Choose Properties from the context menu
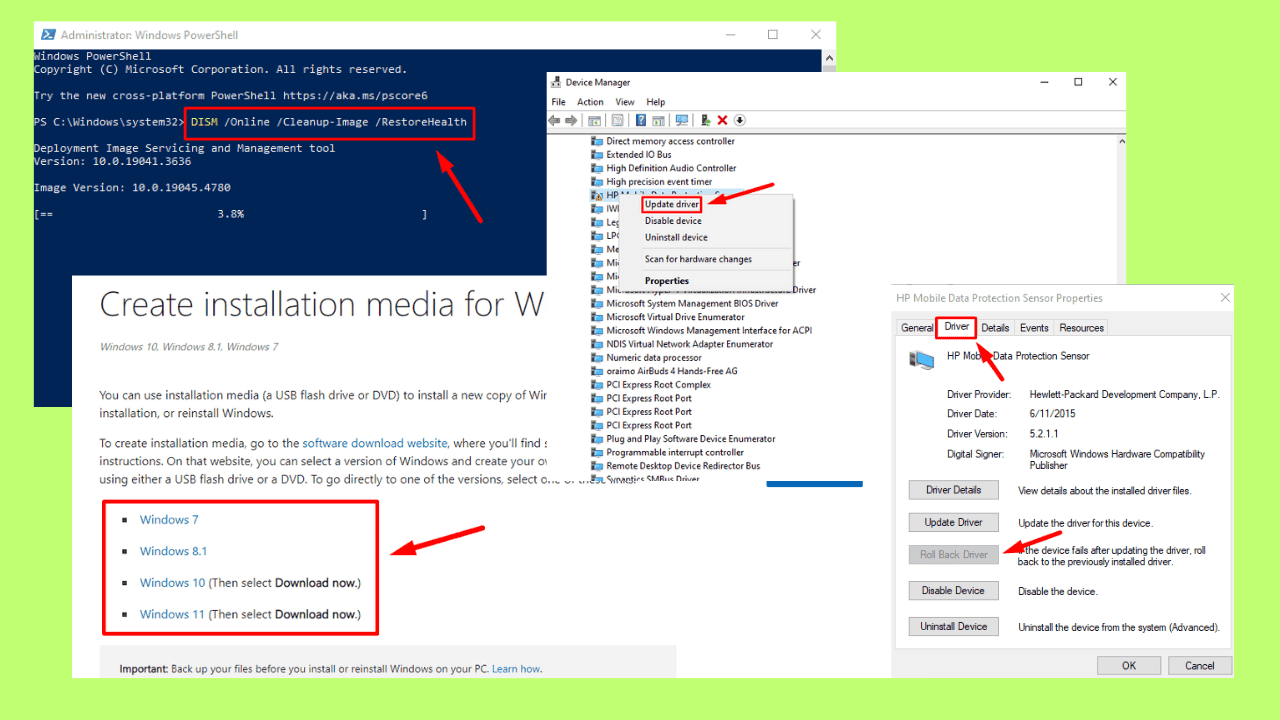The image size is (1280, 720). (x=667, y=281)
